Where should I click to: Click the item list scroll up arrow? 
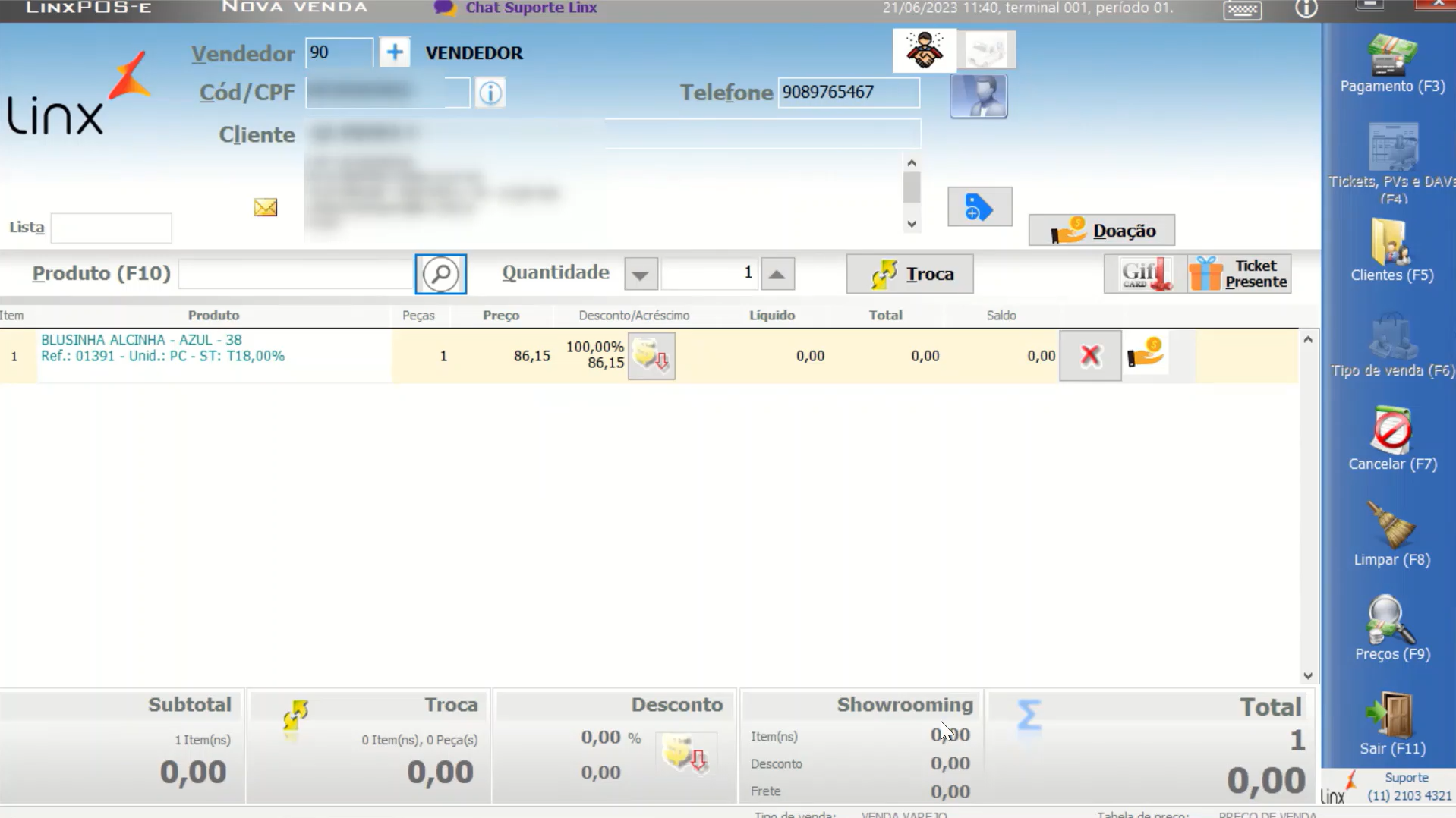1308,340
